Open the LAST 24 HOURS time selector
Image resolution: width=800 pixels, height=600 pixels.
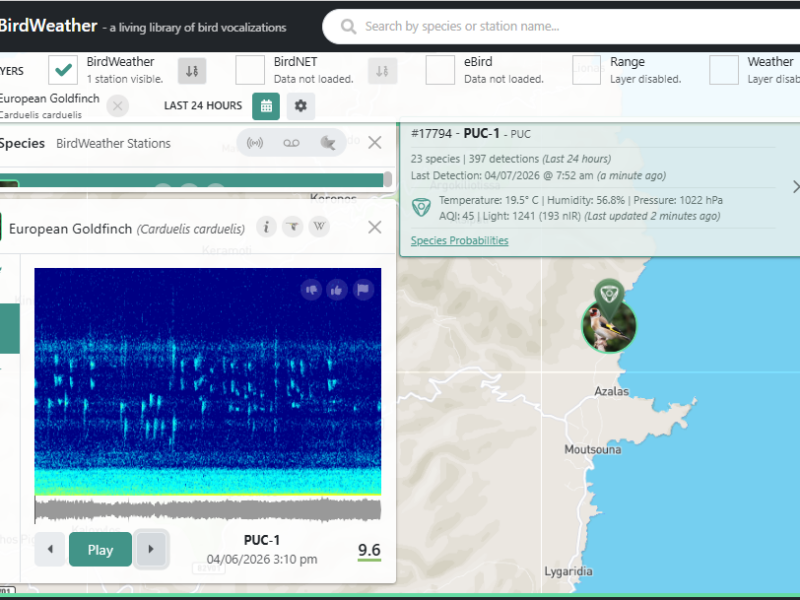205,105
